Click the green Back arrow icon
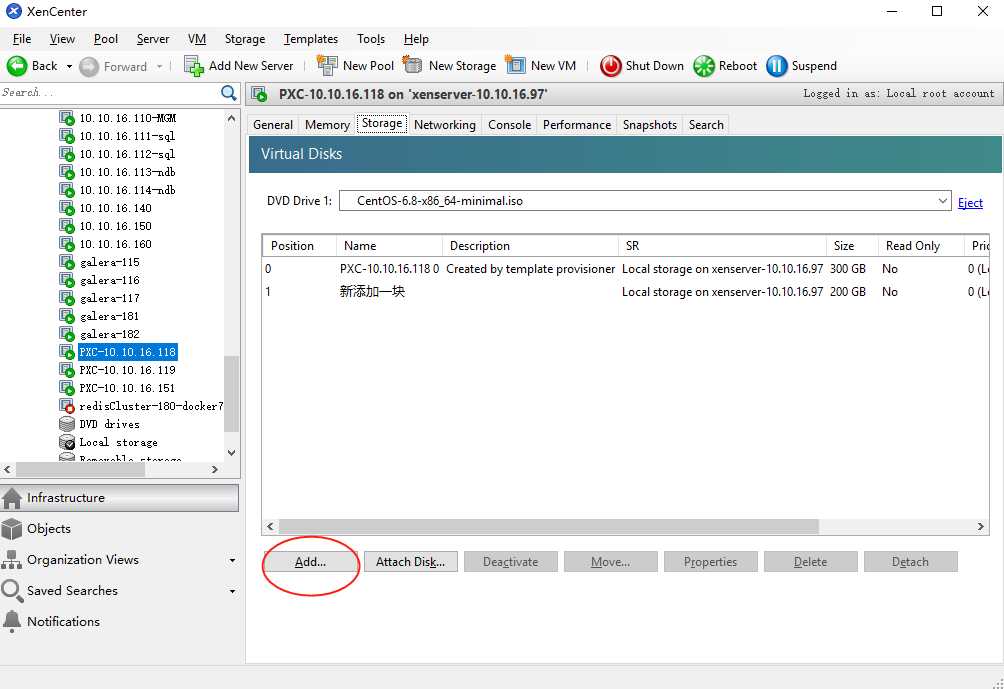 click(17, 66)
